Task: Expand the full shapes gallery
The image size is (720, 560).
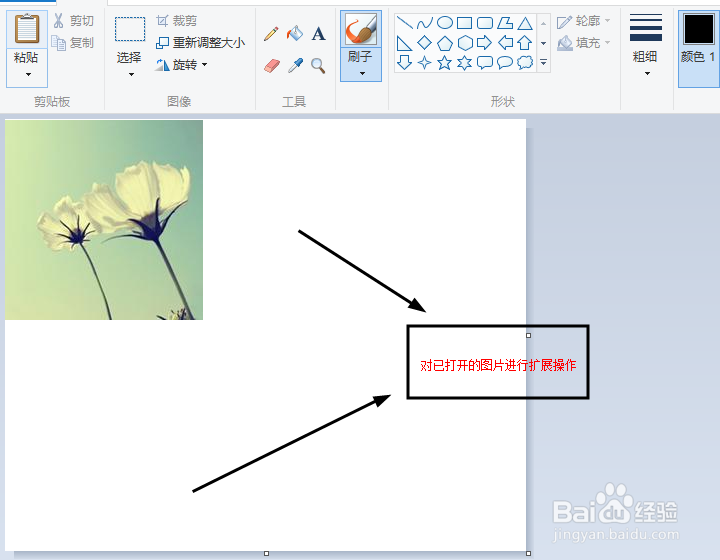Action: [x=543, y=62]
